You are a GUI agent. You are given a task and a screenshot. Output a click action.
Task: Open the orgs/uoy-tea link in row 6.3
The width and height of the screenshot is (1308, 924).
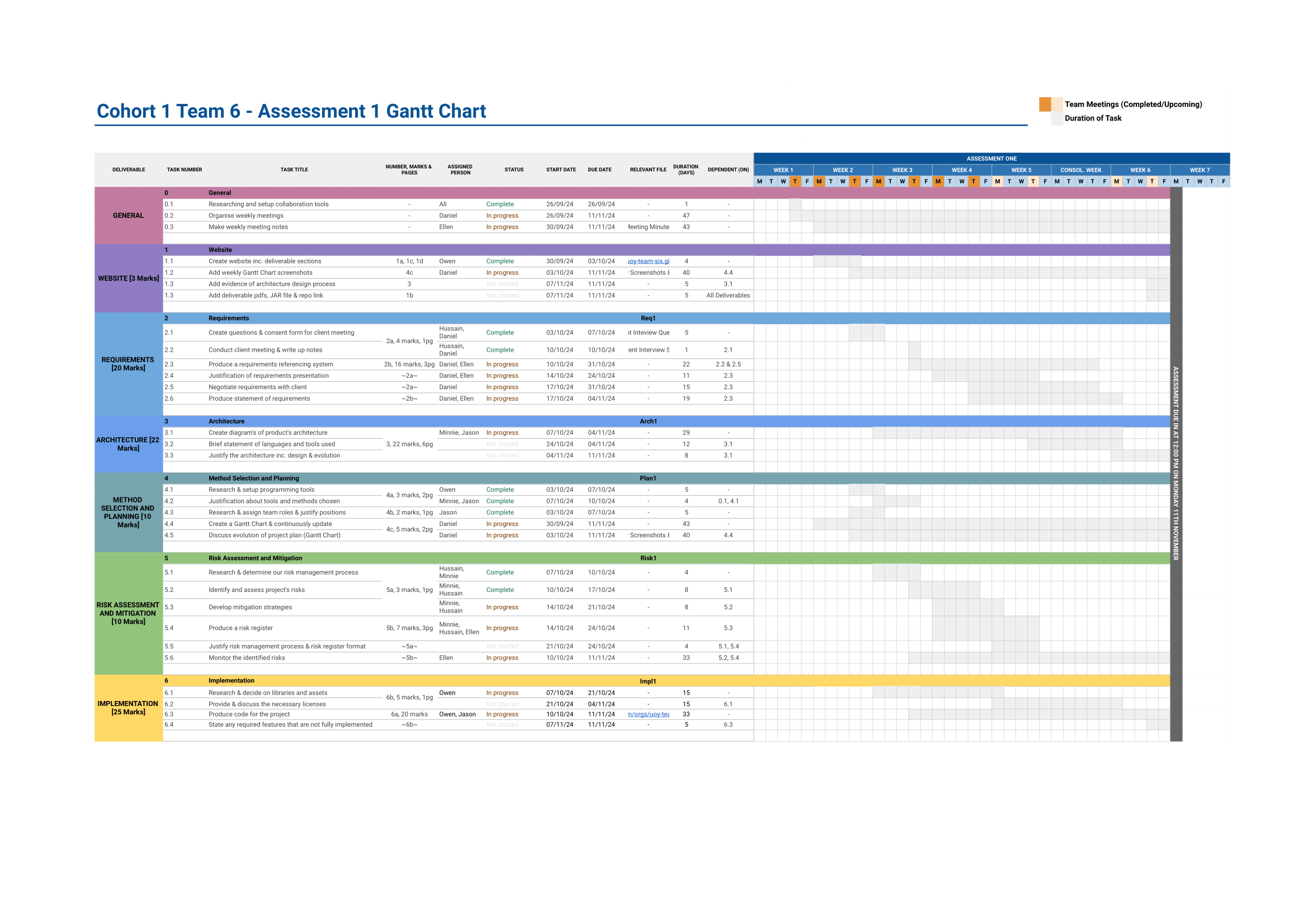648,714
